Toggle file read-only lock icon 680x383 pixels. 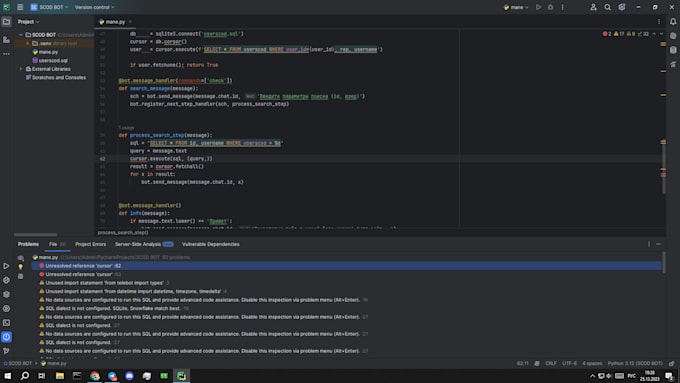pos(671,363)
